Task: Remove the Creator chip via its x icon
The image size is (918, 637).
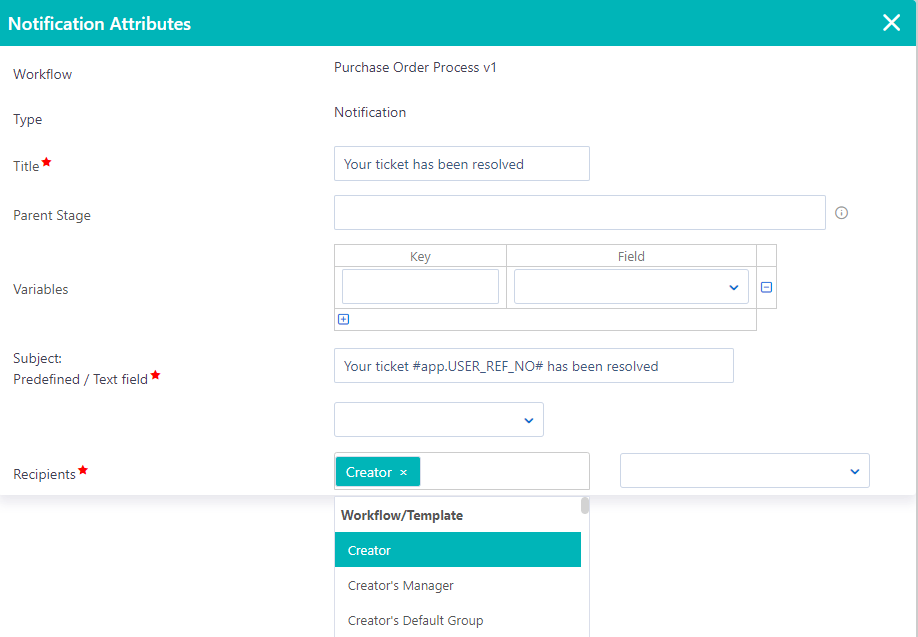Action: pyautogui.click(x=403, y=471)
